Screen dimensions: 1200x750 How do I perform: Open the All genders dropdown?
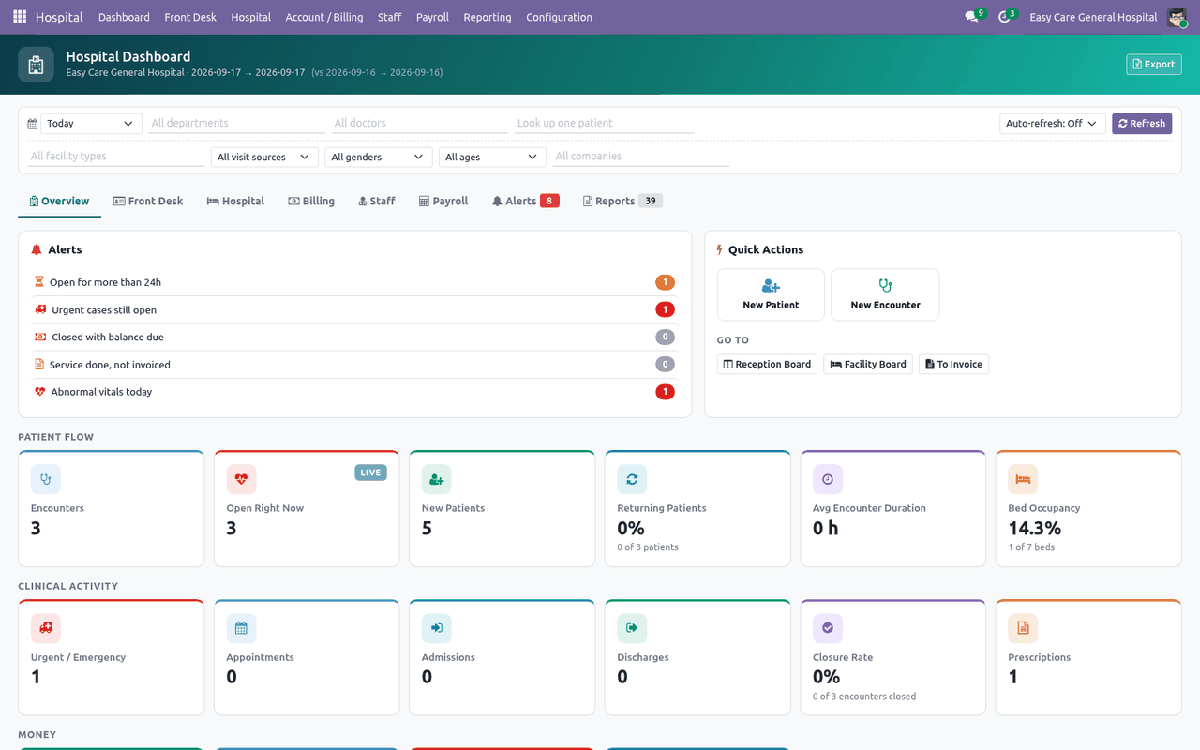[x=379, y=157]
